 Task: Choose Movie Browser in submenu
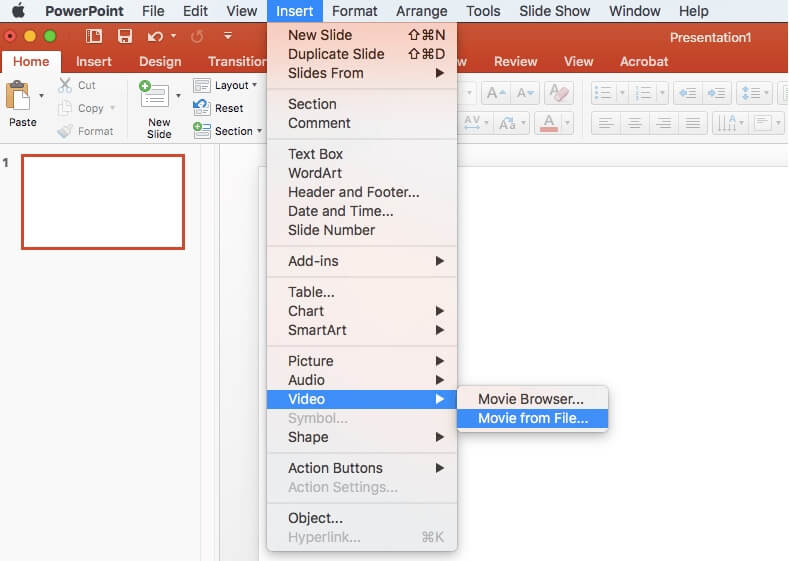tap(532, 399)
